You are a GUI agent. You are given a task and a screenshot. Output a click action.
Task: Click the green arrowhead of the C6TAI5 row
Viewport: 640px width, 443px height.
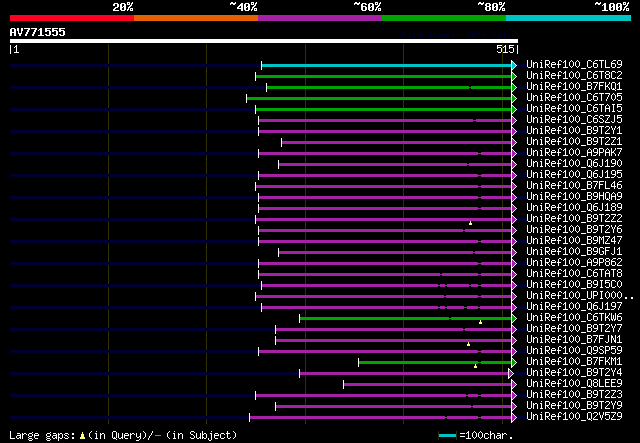click(514, 109)
